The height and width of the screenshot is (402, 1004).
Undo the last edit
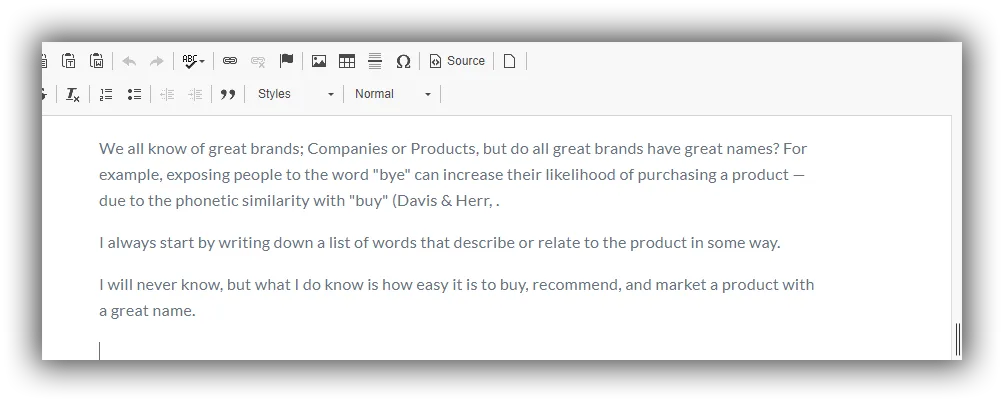[129, 61]
